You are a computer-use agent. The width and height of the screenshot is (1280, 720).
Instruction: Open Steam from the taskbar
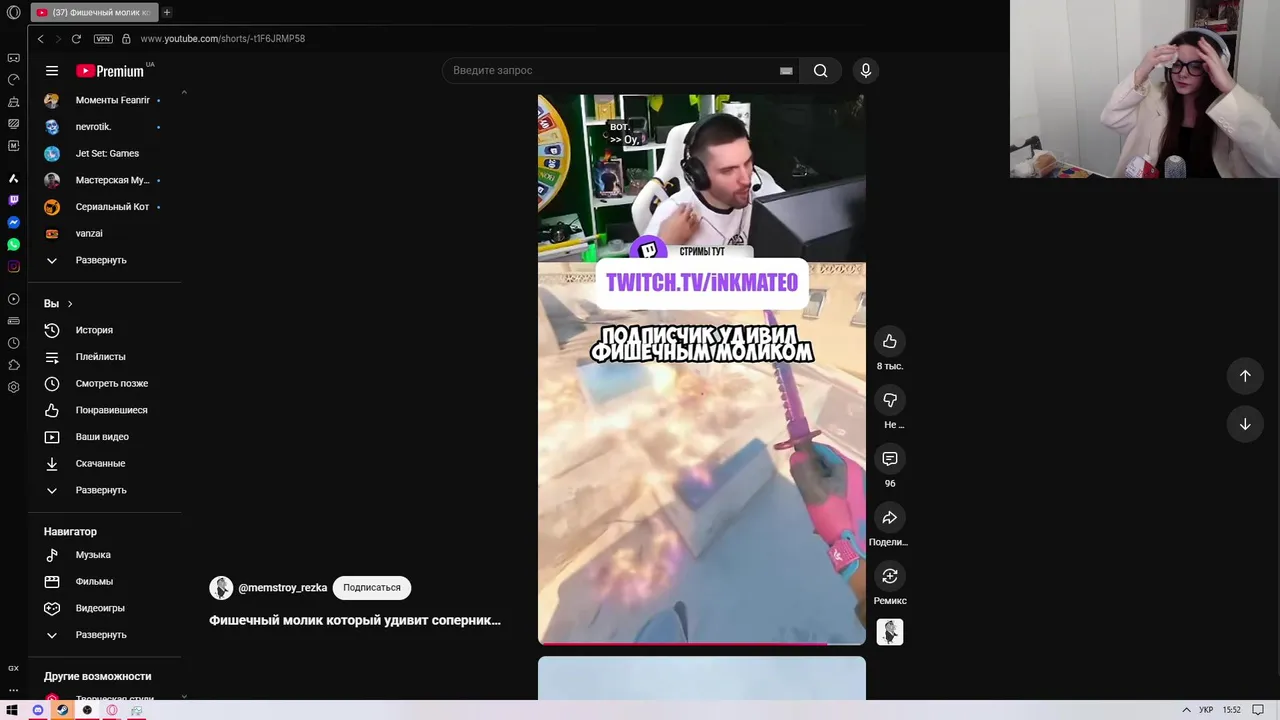click(x=62, y=710)
